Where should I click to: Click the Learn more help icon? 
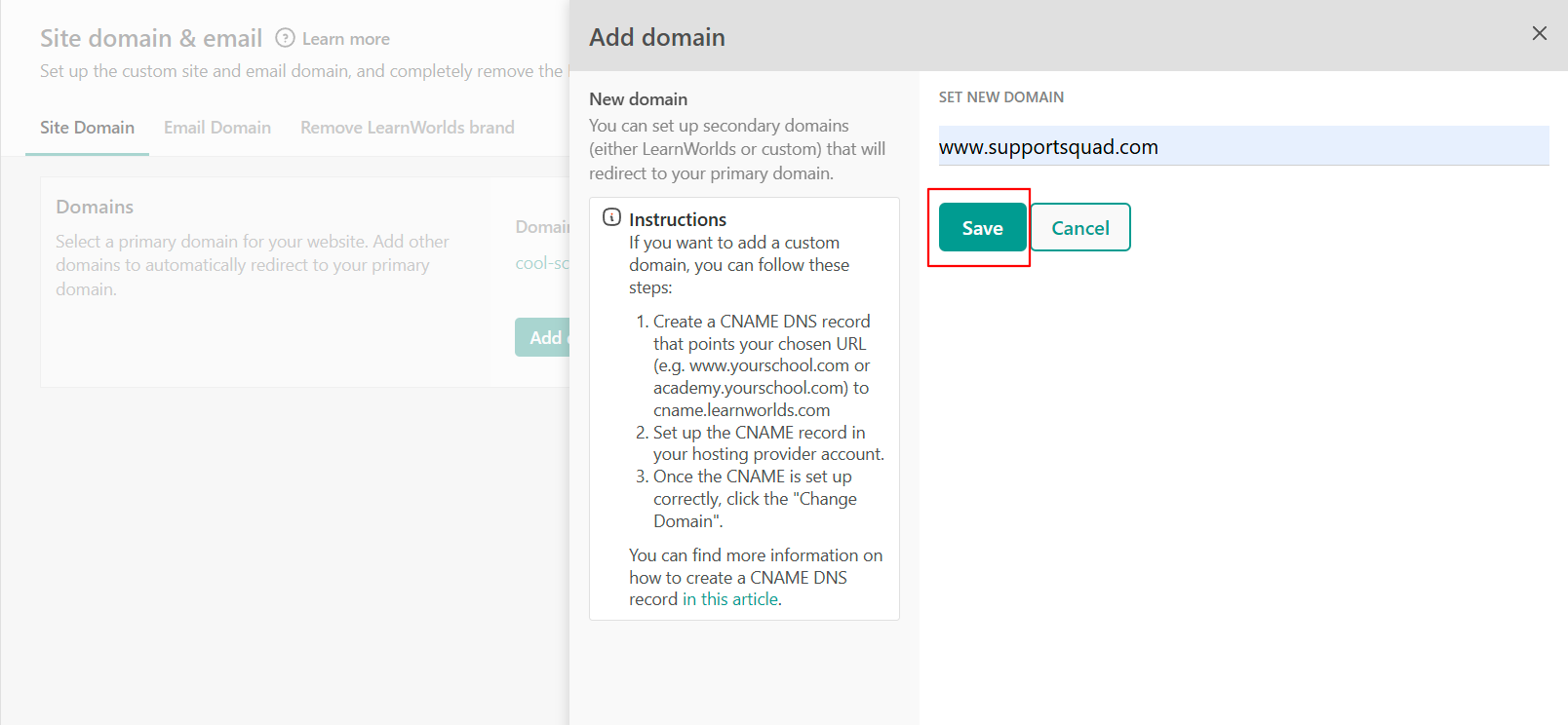point(285,38)
